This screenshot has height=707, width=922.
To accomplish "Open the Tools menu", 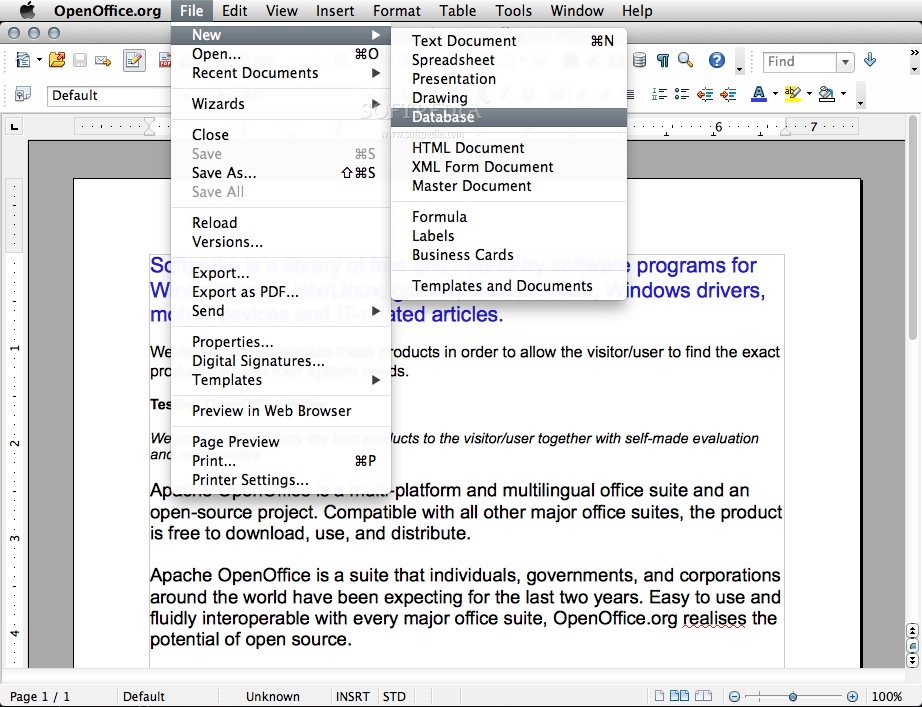I will click(x=513, y=11).
